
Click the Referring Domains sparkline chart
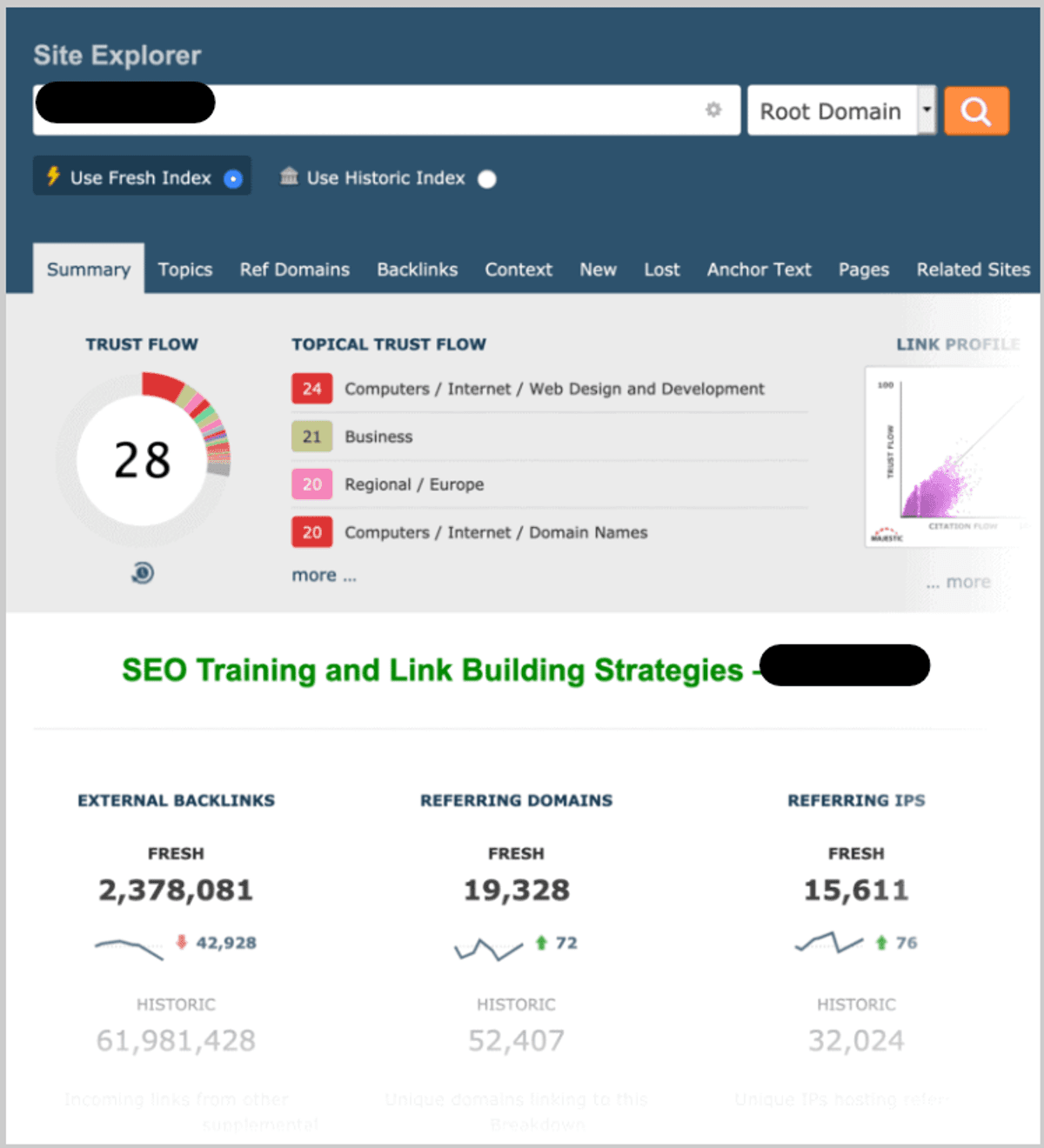click(488, 949)
